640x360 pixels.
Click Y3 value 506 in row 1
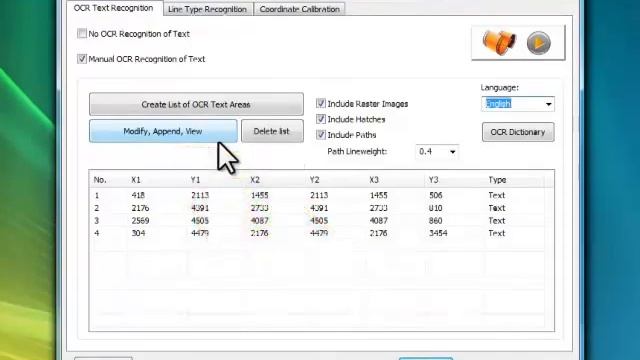(x=436, y=196)
